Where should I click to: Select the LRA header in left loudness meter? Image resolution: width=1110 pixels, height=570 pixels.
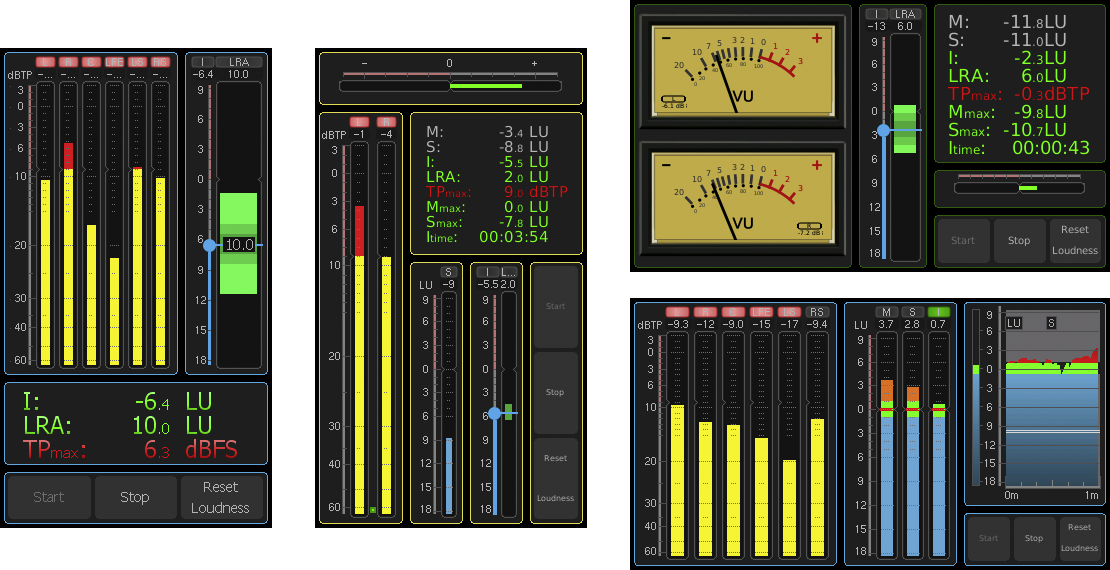(x=238, y=62)
